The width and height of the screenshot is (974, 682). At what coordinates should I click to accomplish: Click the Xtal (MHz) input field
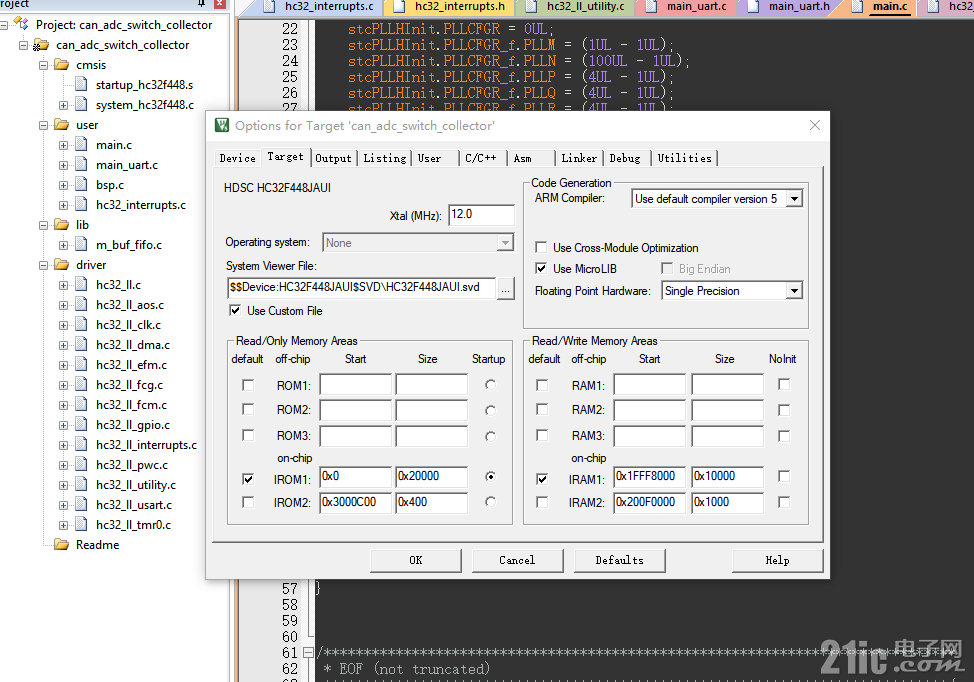(x=481, y=215)
